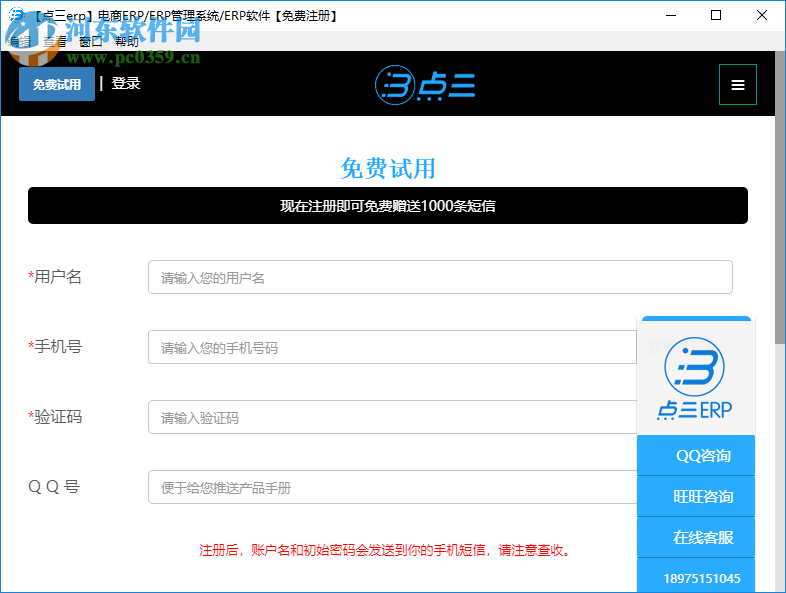Screen dimensions: 786x593
Task: Click the app icon in title bar
Action: [16, 15]
